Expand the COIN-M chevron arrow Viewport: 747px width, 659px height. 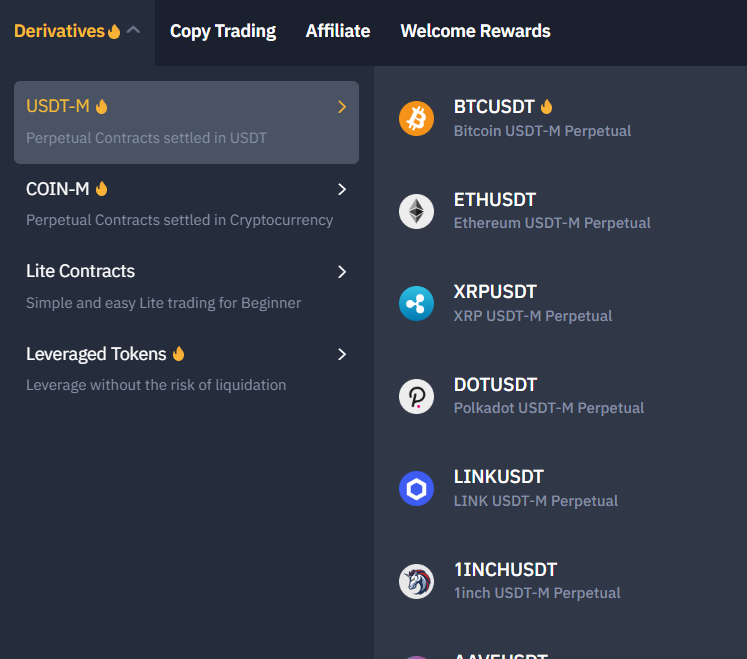click(342, 189)
